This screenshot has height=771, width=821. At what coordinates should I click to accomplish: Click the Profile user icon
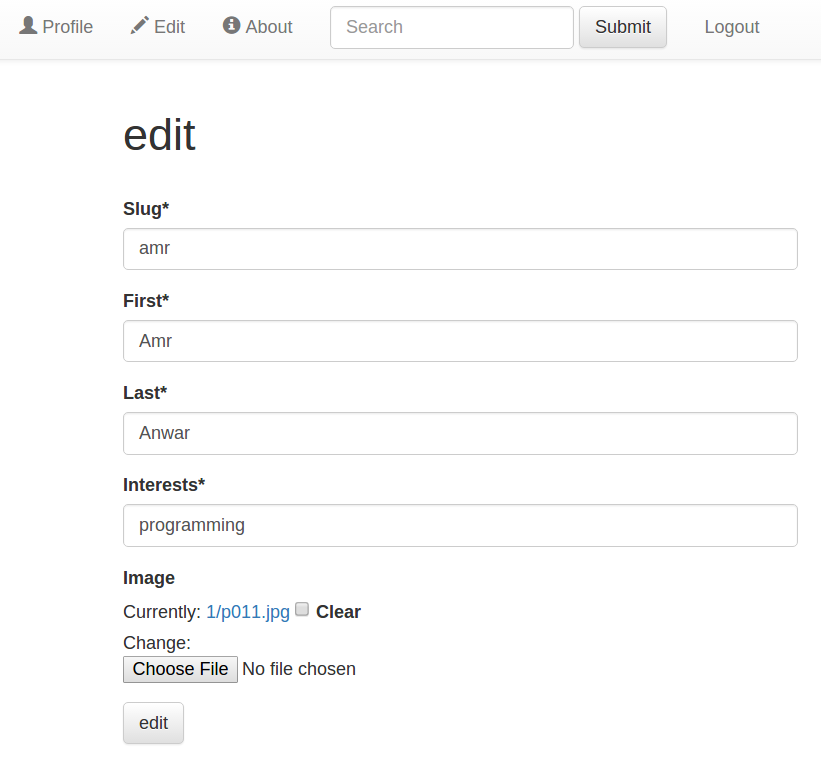coord(28,25)
